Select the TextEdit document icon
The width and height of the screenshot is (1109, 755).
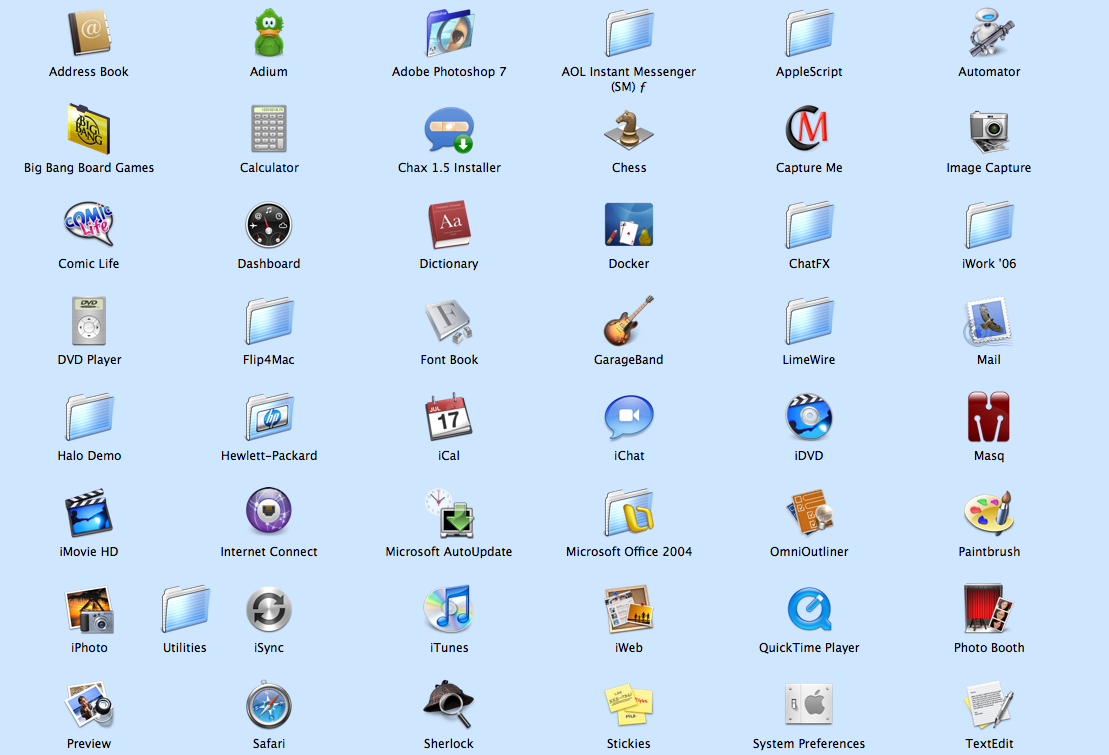tap(989, 705)
